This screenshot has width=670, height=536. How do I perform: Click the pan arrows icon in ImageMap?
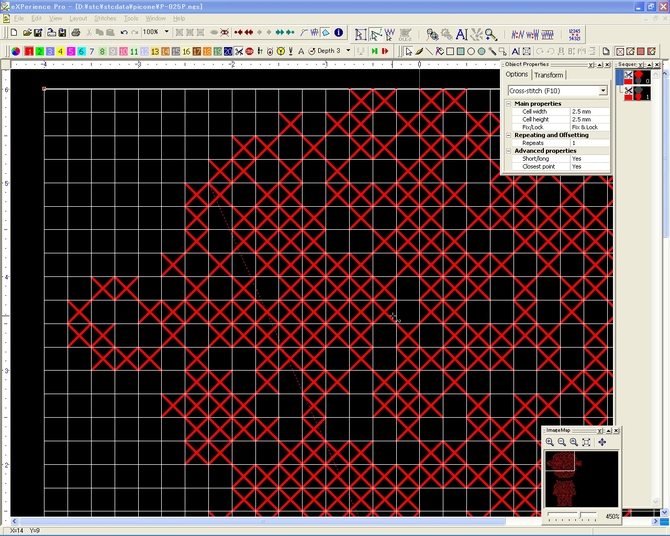pos(602,442)
